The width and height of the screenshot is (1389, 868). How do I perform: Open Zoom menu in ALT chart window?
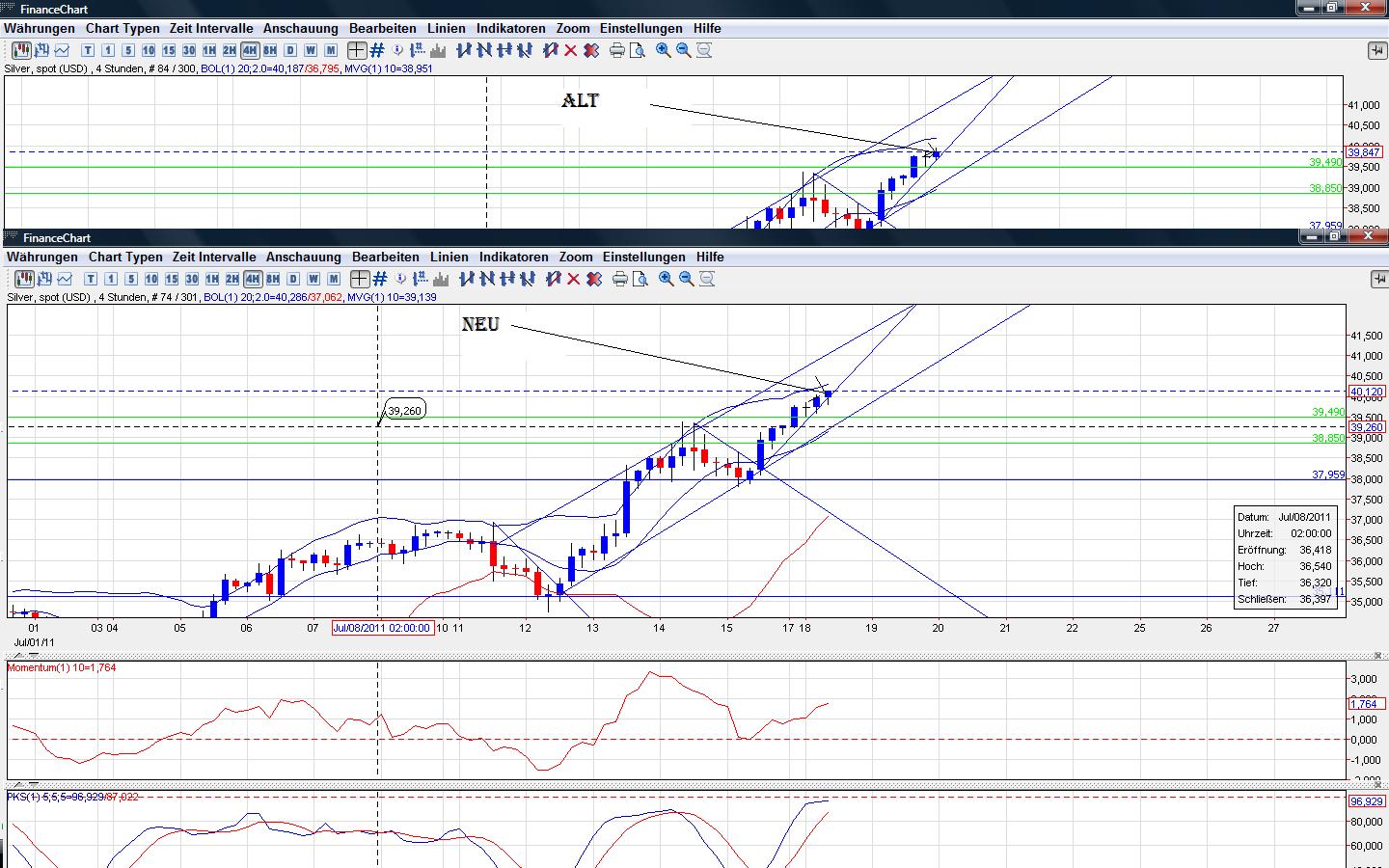click(573, 28)
